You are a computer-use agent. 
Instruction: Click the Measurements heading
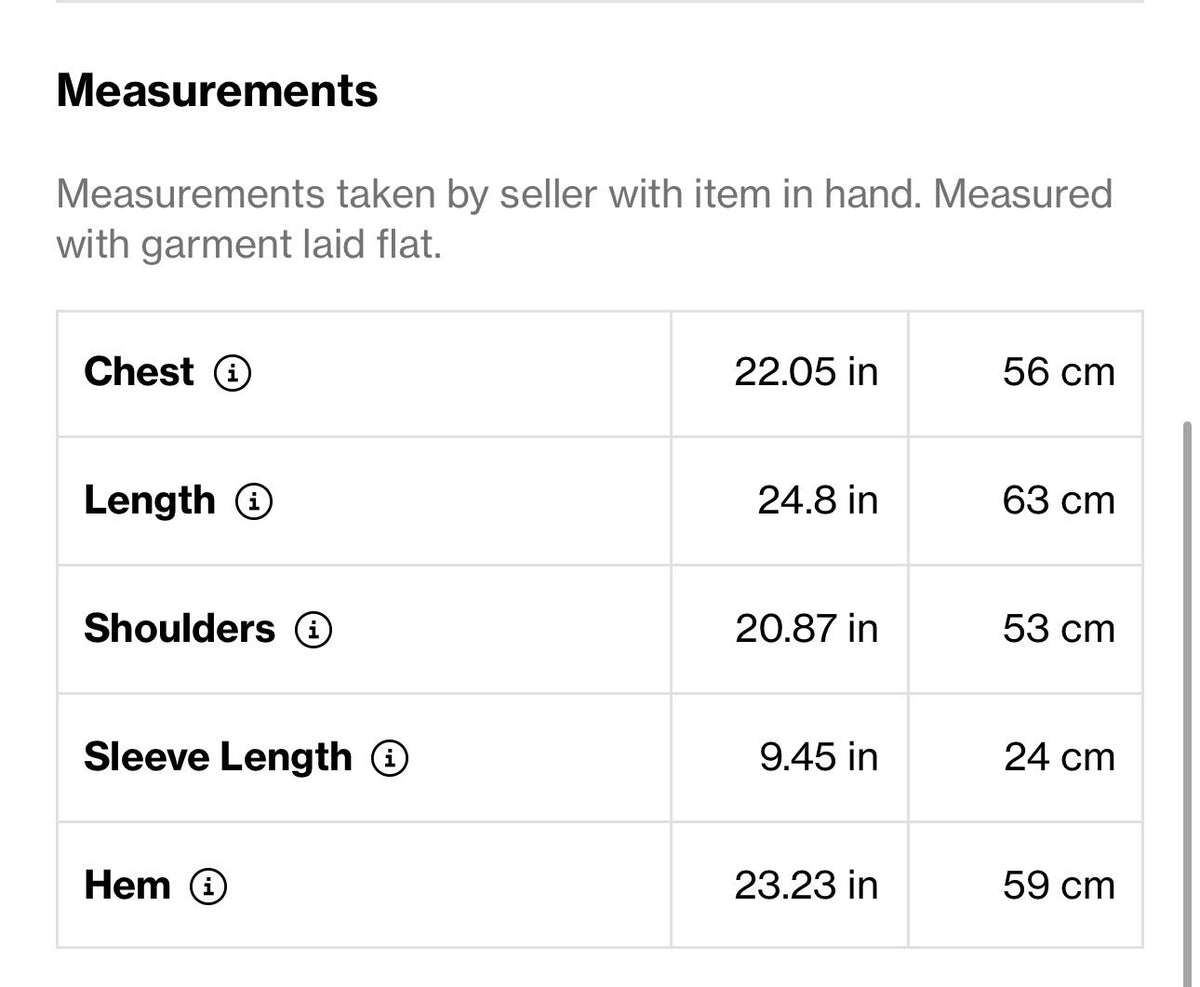coord(217,90)
